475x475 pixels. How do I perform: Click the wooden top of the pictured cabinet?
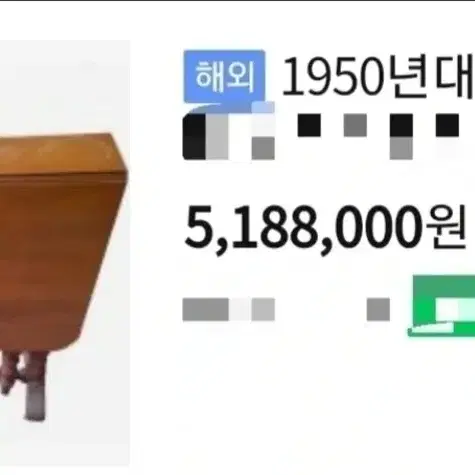(63, 157)
